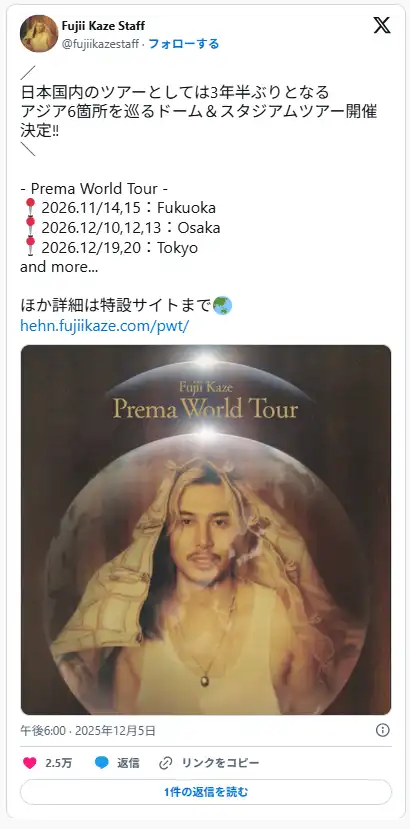The width and height of the screenshot is (410, 829).
Task: Click the 2.5万 likes count
Action: click(x=59, y=763)
